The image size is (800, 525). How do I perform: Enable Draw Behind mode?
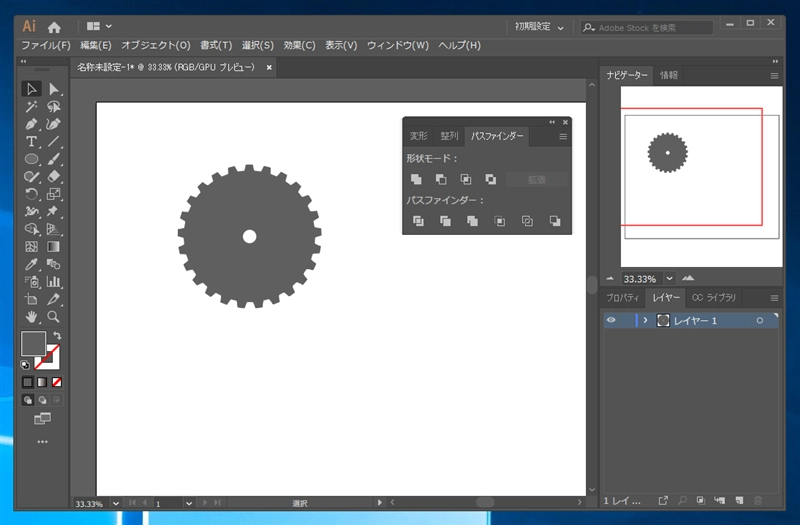click(42, 400)
